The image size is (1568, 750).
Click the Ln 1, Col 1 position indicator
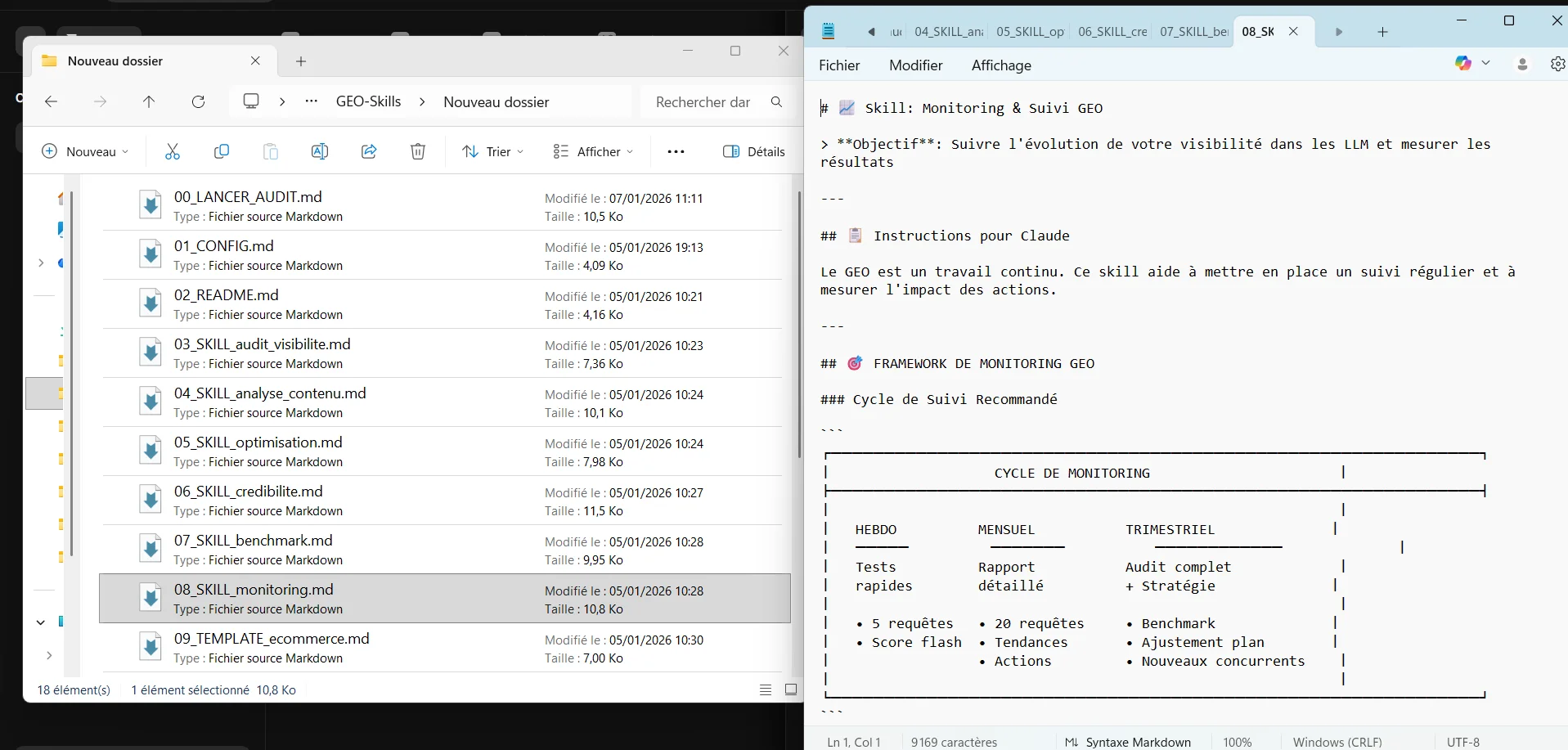coord(853,742)
